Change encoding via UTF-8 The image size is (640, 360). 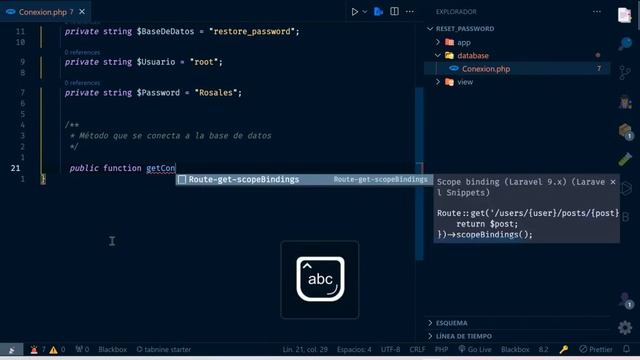point(390,349)
